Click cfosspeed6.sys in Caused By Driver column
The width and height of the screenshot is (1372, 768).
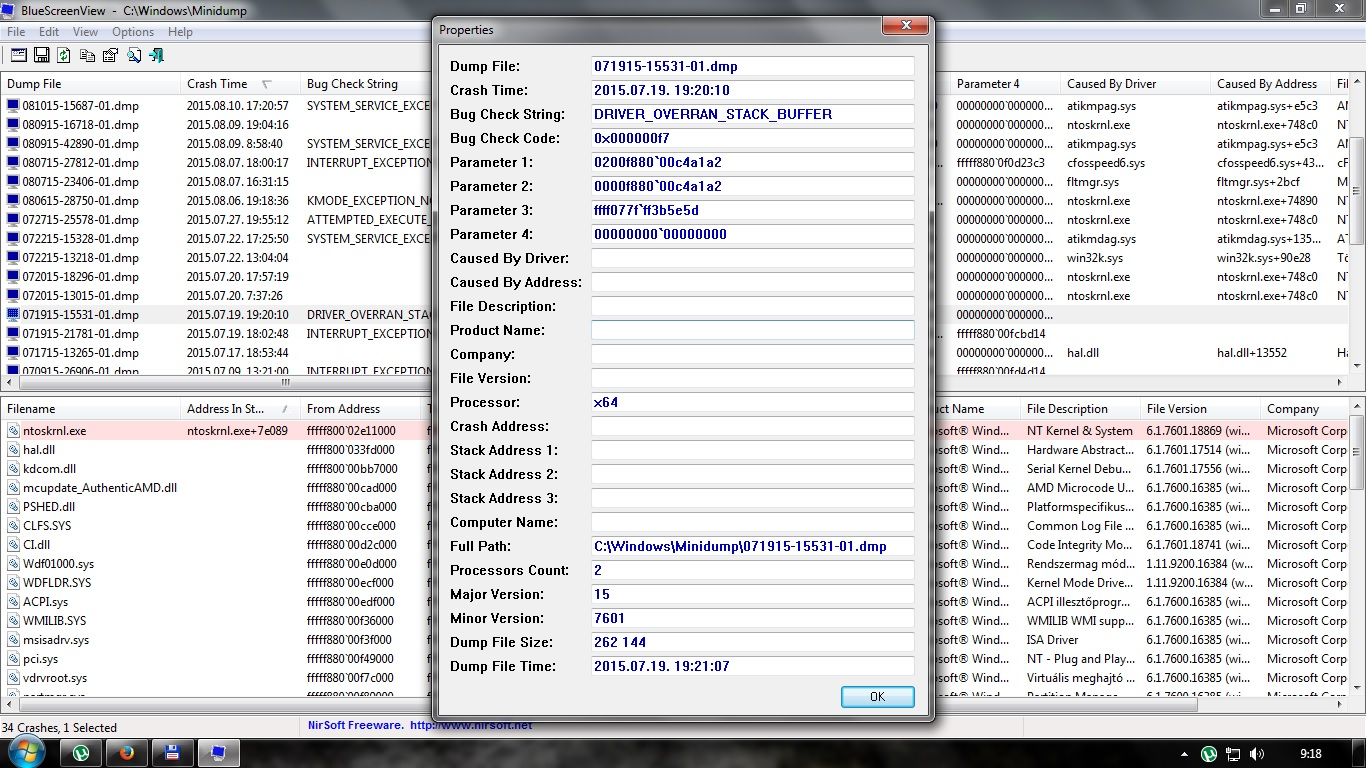click(1106, 162)
